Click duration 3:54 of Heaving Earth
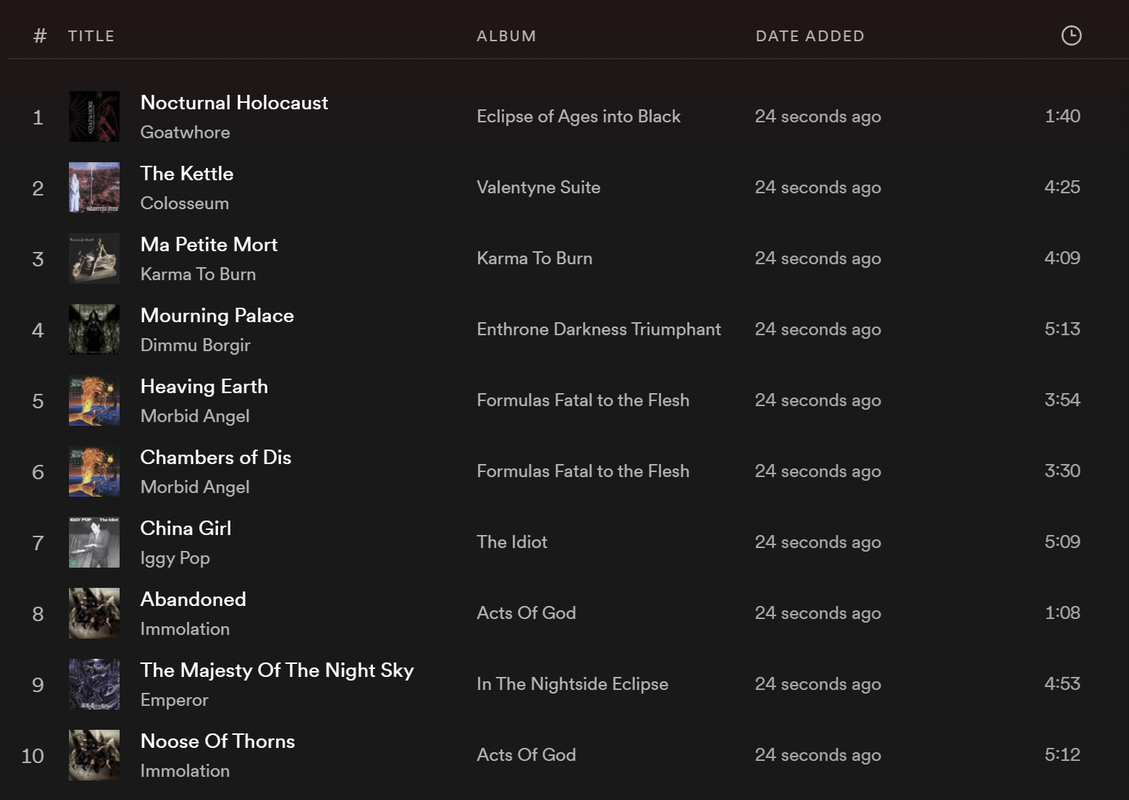Viewport: 1129px width, 800px height. (x=1062, y=400)
